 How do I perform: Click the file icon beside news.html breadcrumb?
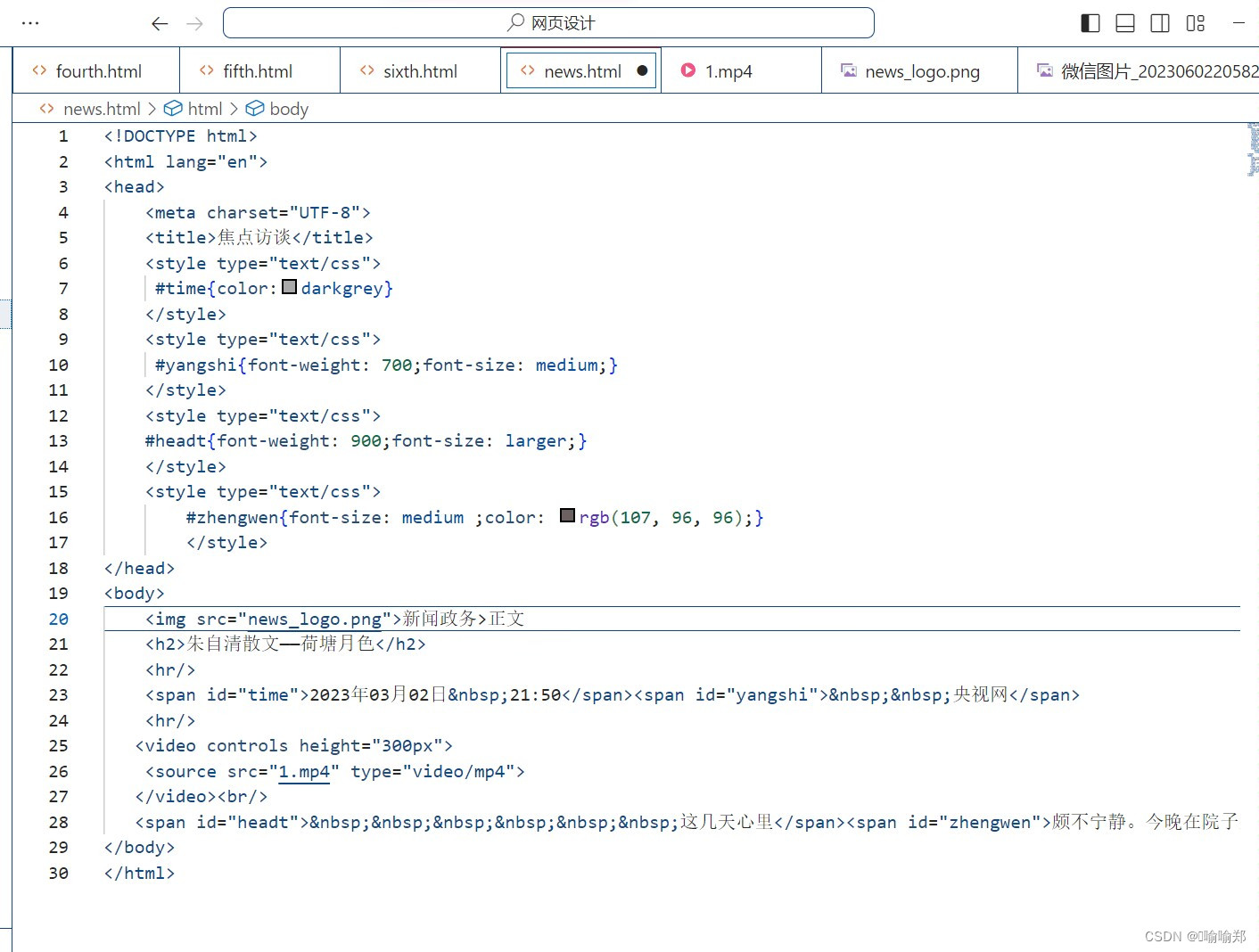pyautogui.click(x=46, y=109)
